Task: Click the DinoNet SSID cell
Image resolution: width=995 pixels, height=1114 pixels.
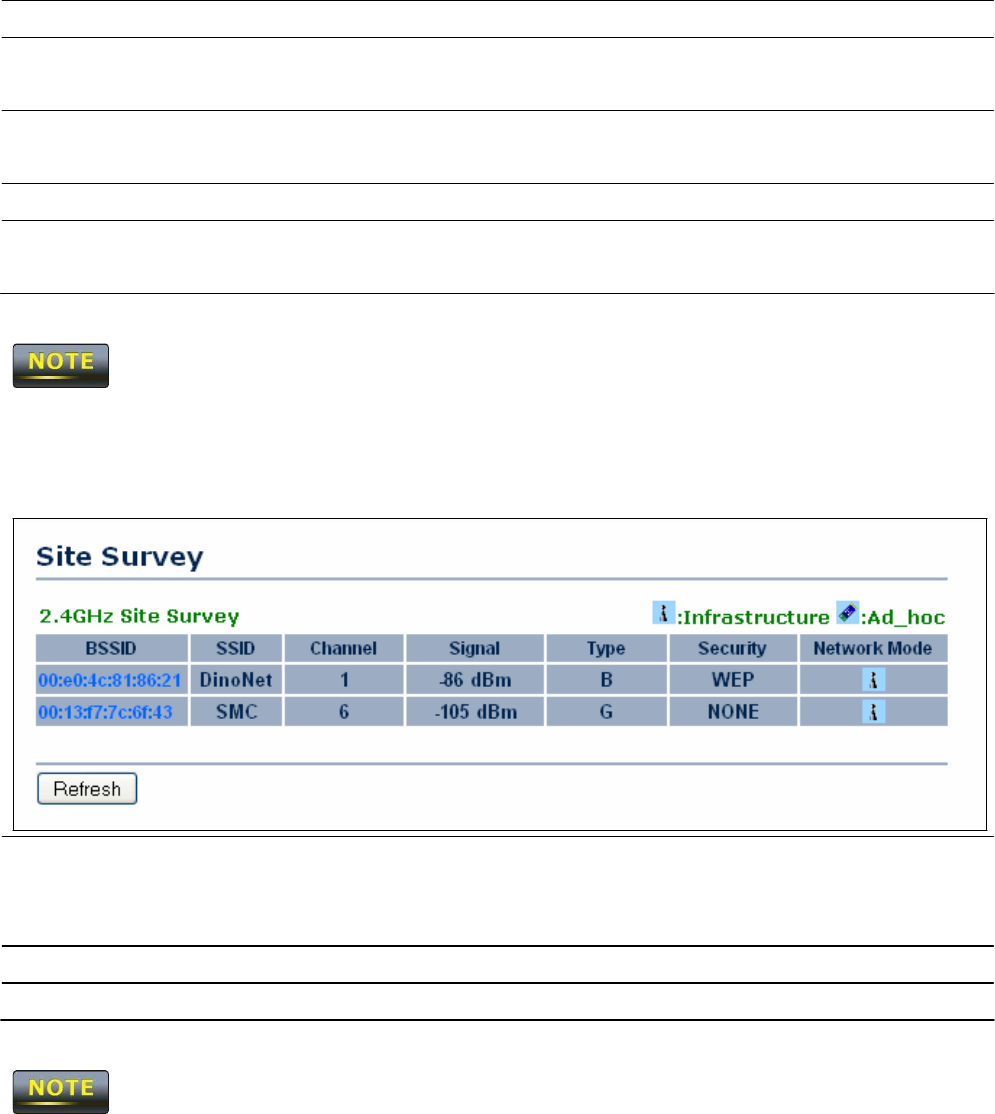Action: 236,680
